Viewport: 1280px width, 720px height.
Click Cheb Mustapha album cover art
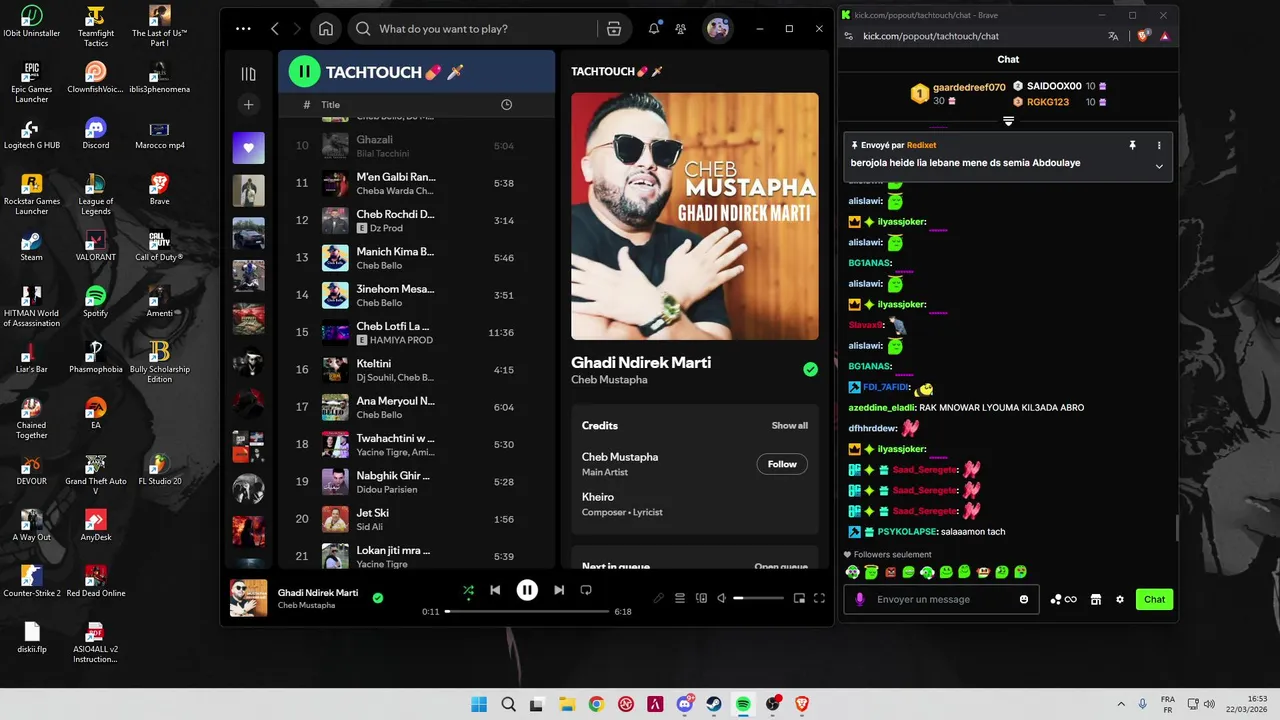click(695, 216)
